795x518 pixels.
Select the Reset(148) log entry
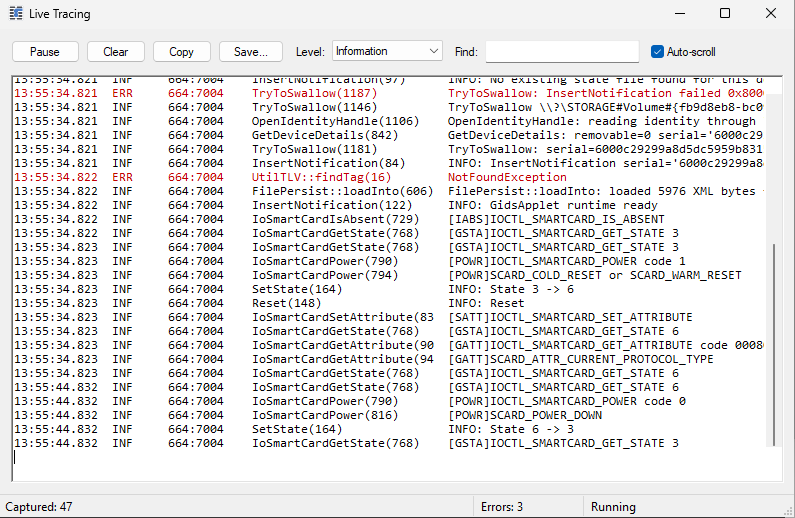[x=388, y=303]
